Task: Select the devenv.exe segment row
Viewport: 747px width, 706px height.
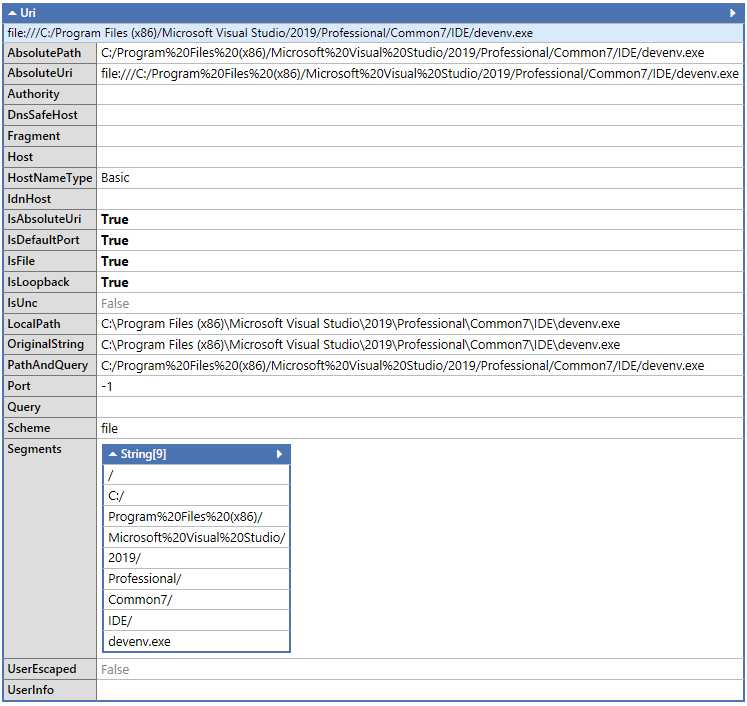Action: (x=196, y=642)
